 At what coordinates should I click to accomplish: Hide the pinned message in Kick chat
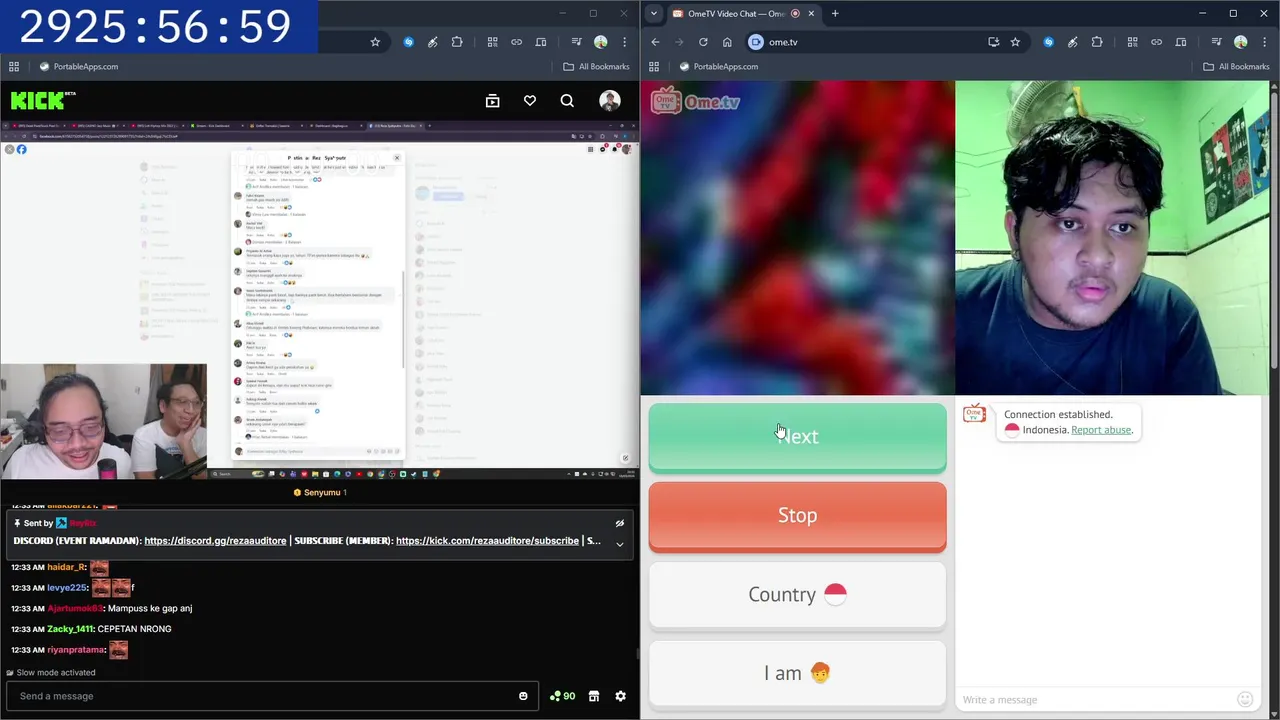tap(620, 523)
